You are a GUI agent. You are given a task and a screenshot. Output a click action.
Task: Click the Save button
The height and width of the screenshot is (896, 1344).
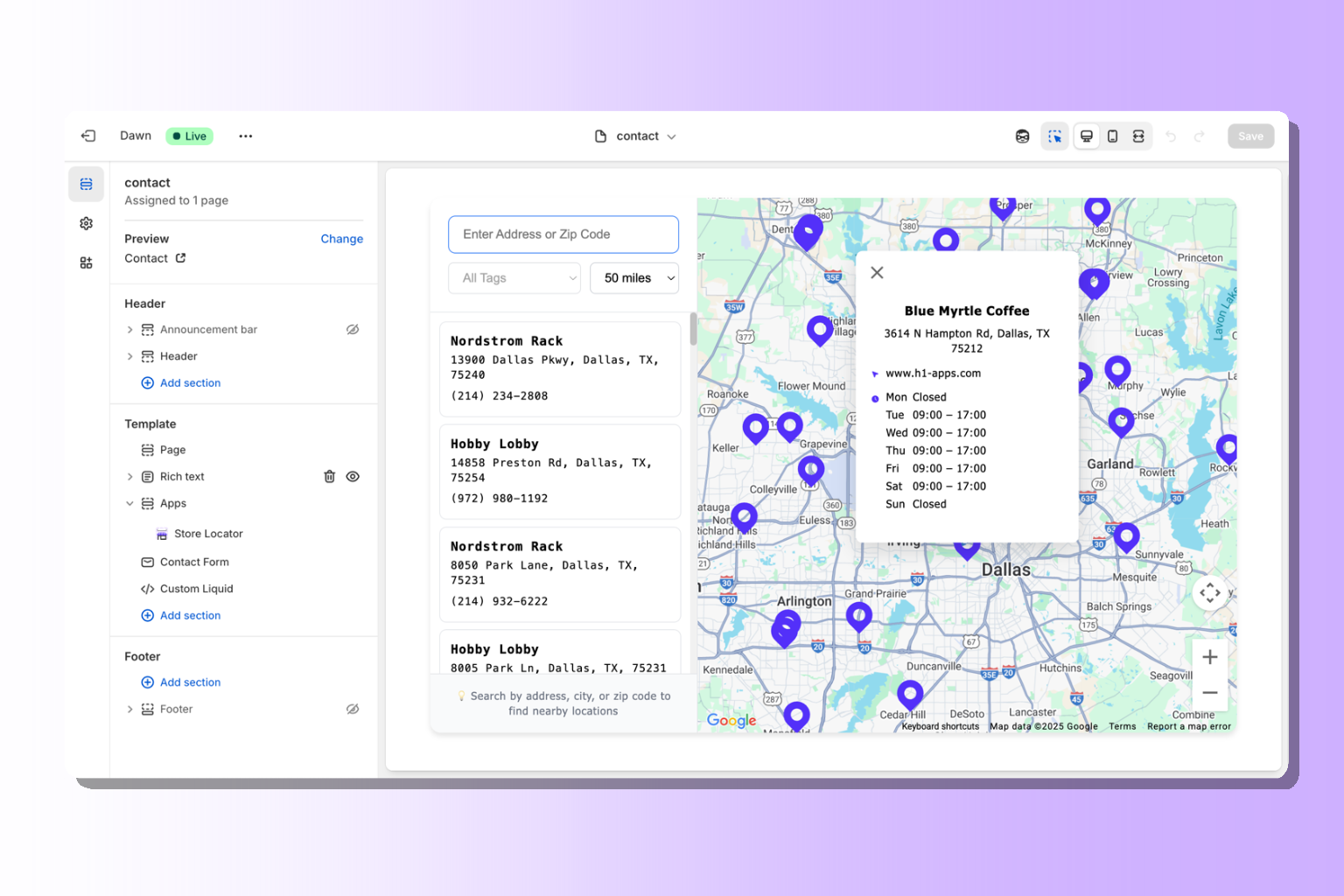[x=1250, y=136]
